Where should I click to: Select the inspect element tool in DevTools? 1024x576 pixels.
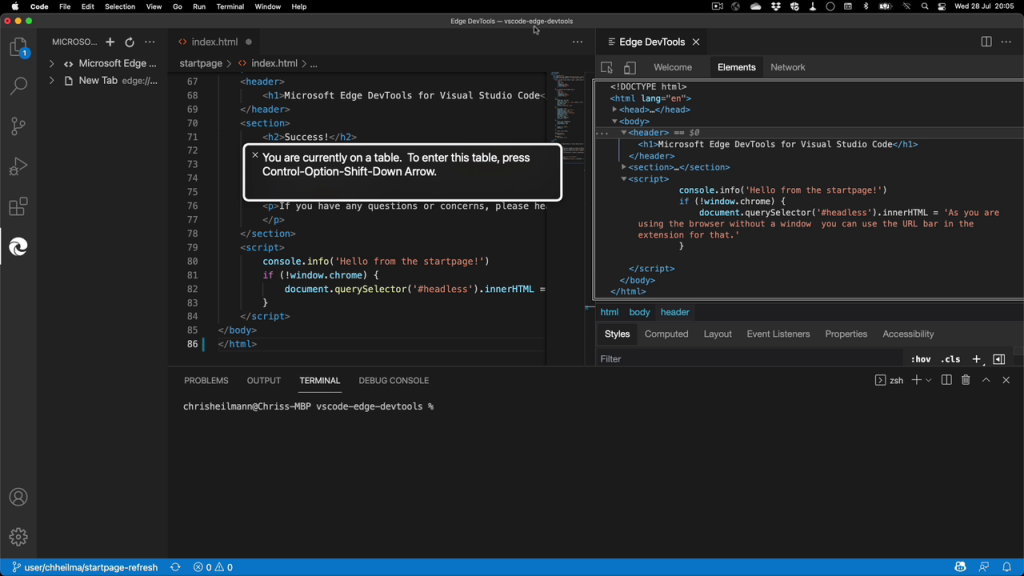607,67
